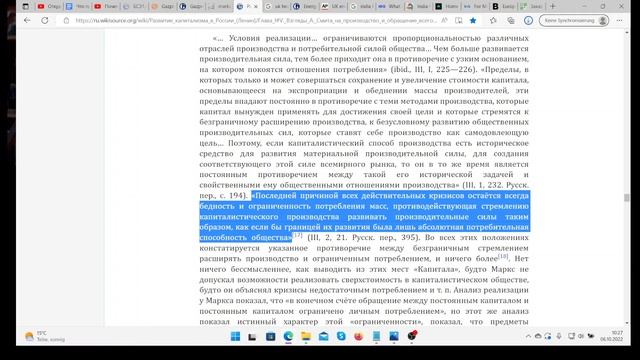The height and width of the screenshot is (360, 640).
Task: Click the highlighted text "Последней причиной всех действительных кризисов"
Action: [x=357, y=196]
